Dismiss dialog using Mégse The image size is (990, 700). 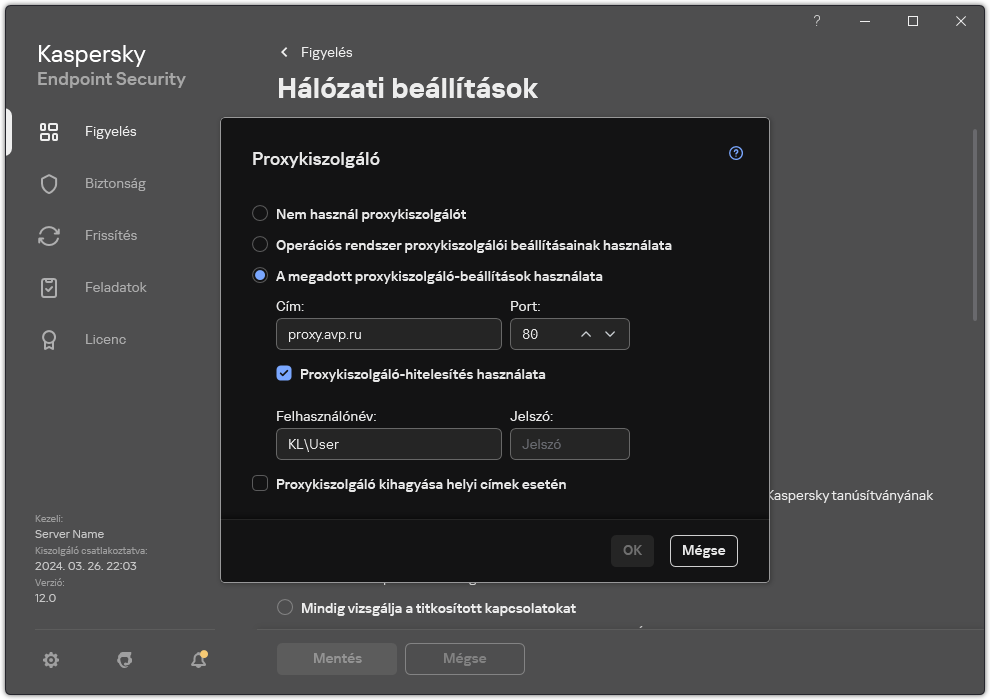[x=703, y=550]
